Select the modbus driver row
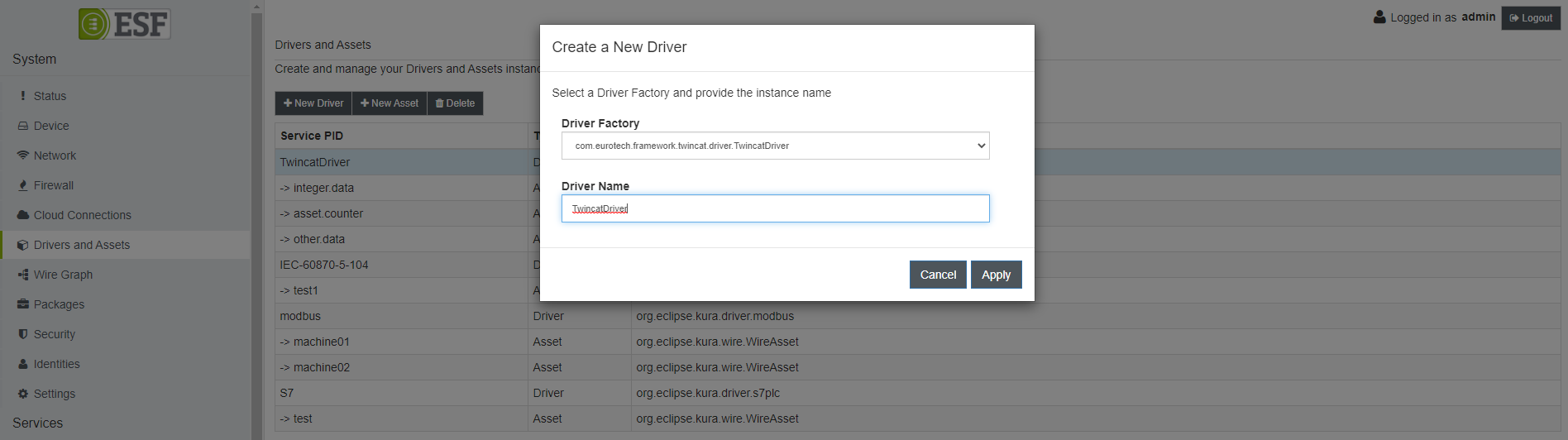This screenshot has width=1568, height=440. coord(918,316)
